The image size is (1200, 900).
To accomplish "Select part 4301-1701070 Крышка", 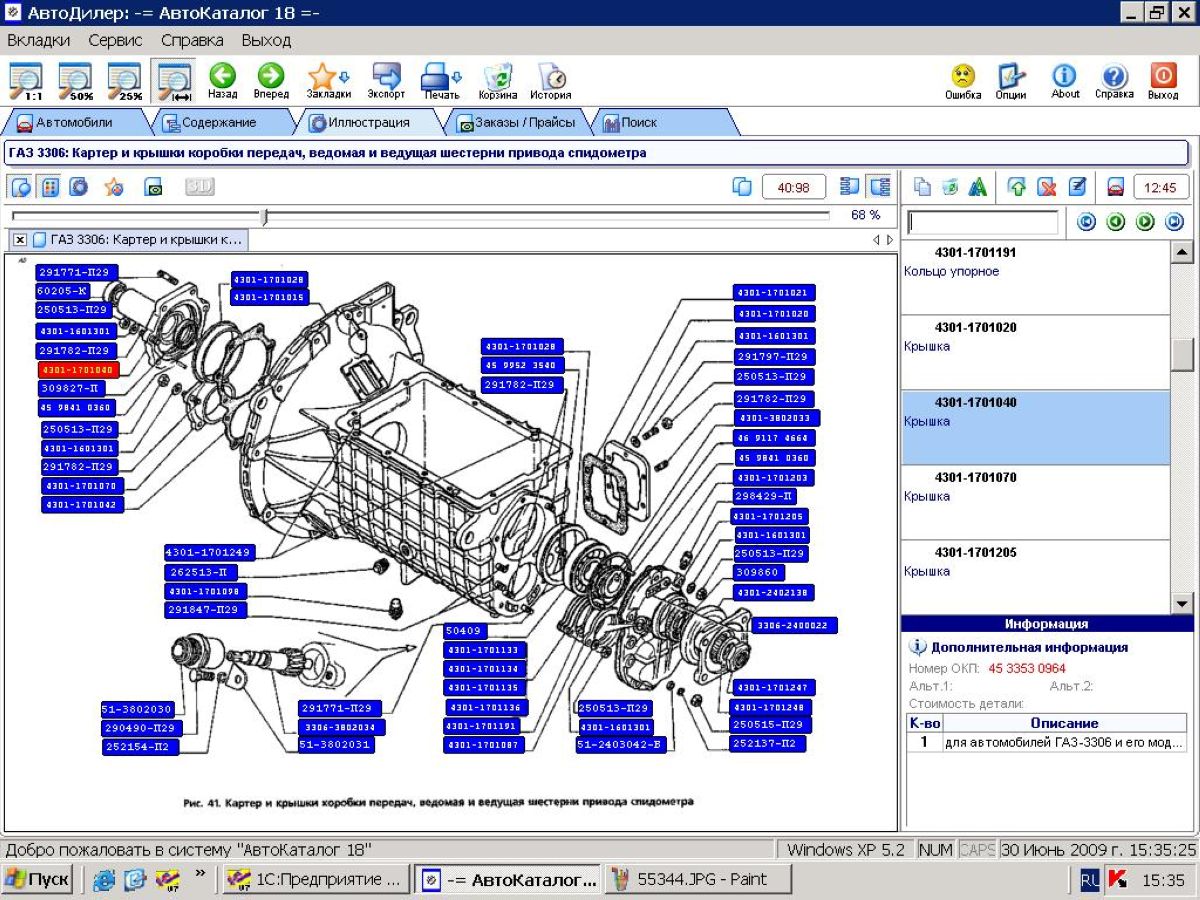I will point(1035,502).
